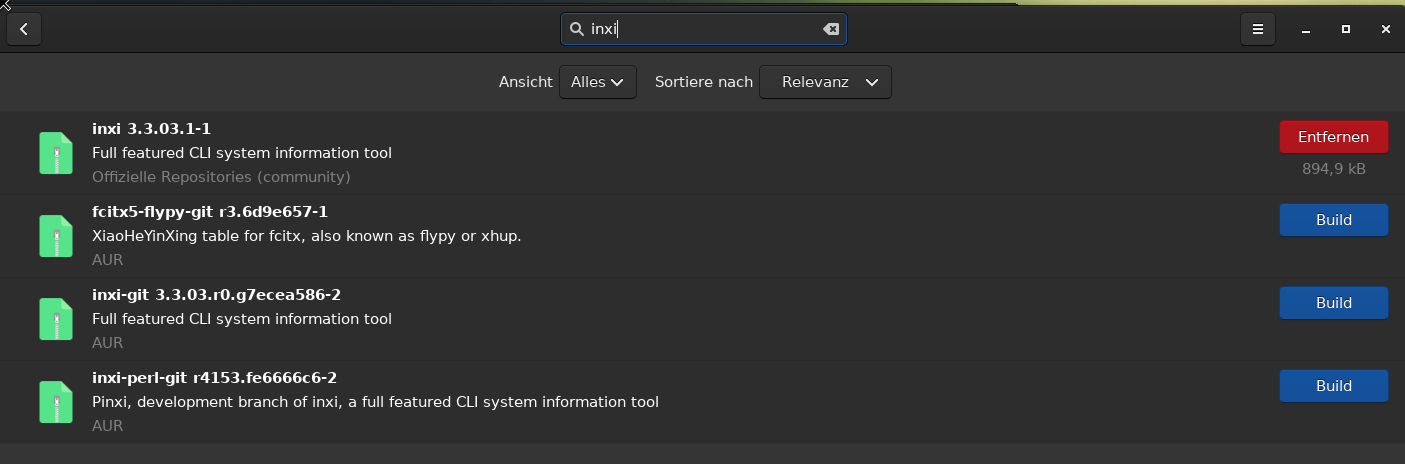Click the fcitx5-flypy-git package icon
The height and width of the screenshot is (464, 1405).
coord(56,236)
